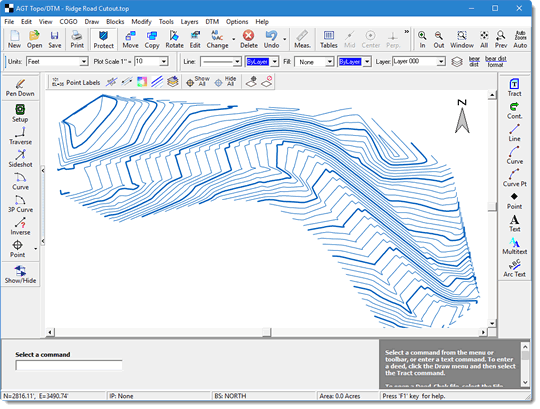The width and height of the screenshot is (540, 409).
Task: Print the drawing with Print icon
Action: (x=77, y=39)
